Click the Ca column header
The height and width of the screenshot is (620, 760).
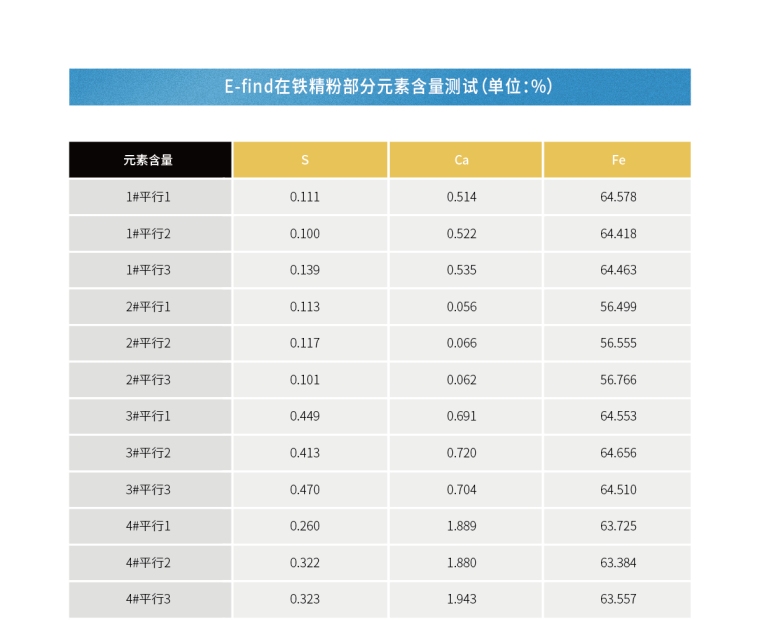tap(461, 160)
